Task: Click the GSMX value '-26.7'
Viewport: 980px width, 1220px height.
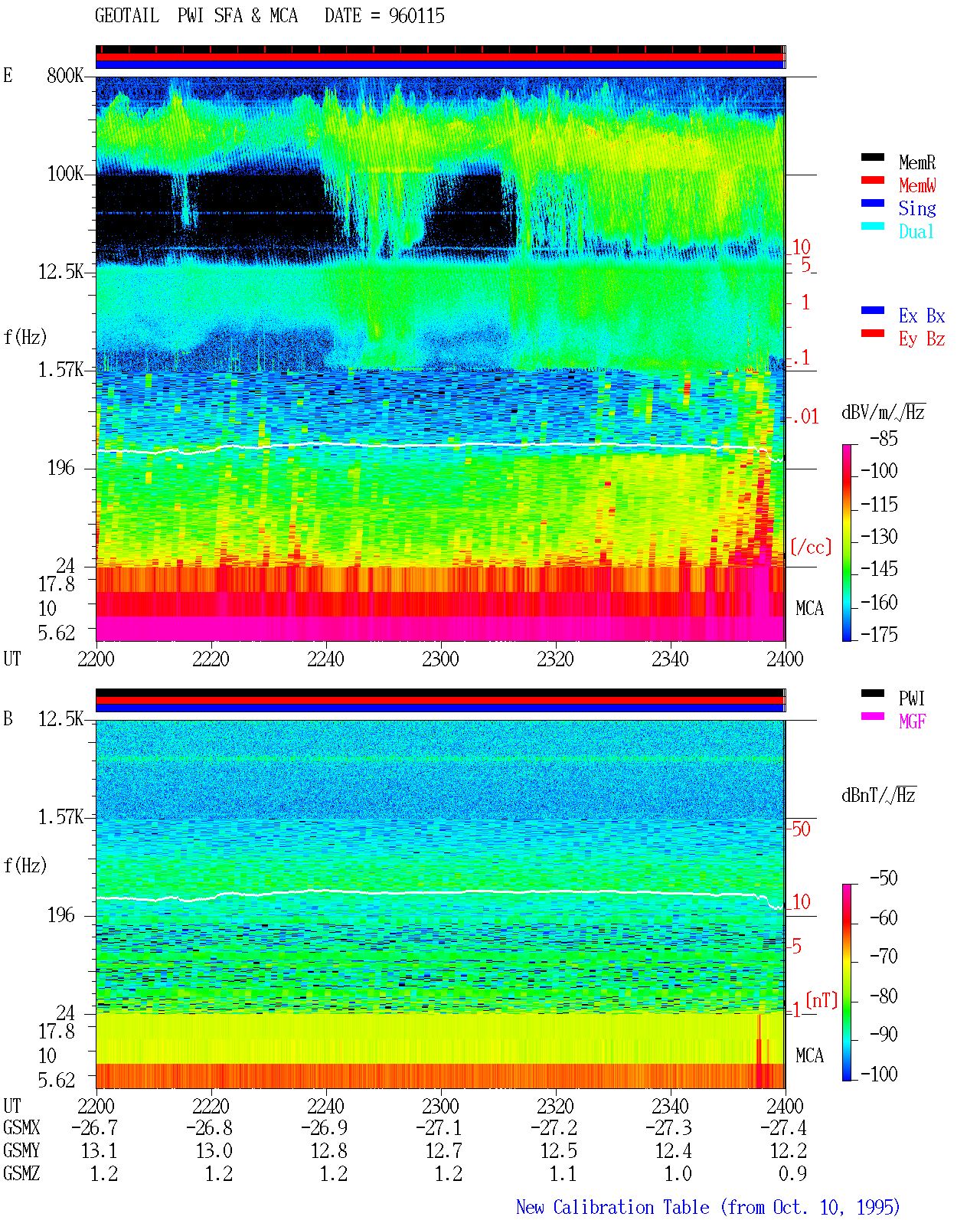Action: pos(94,1128)
